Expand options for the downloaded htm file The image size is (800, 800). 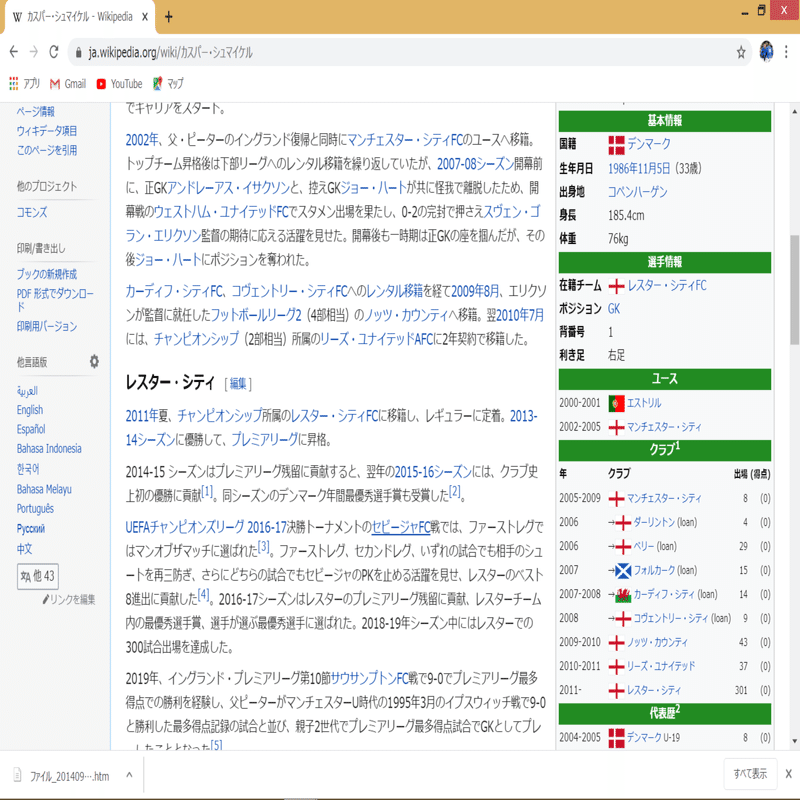pos(127,773)
